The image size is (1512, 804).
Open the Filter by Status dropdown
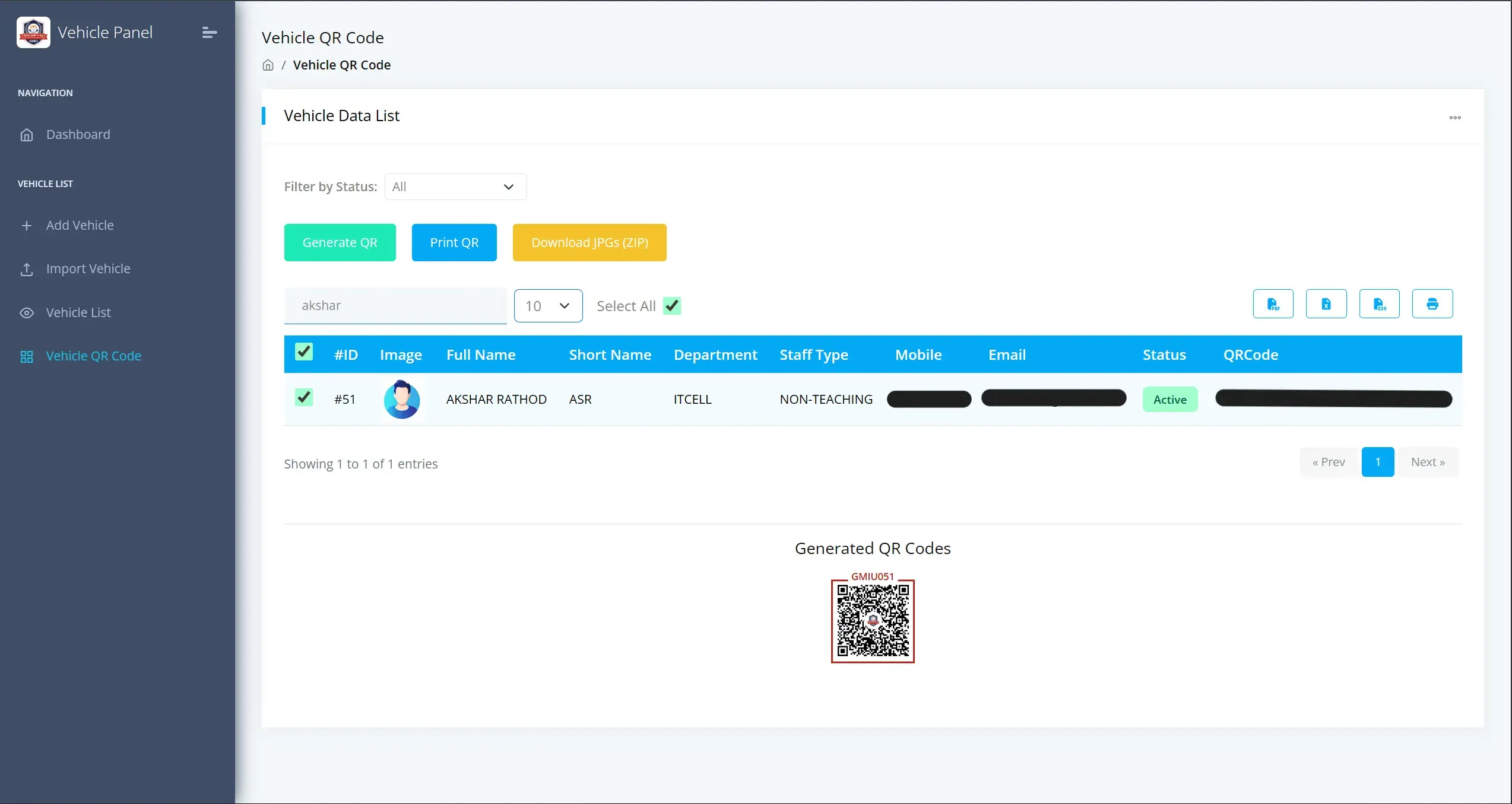click(455, 187)
